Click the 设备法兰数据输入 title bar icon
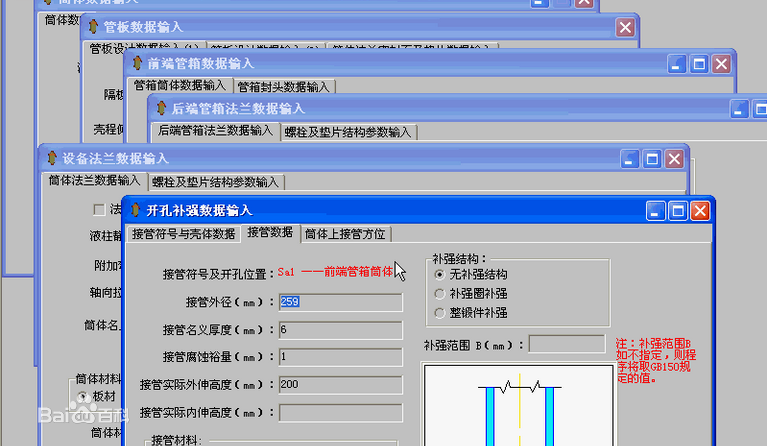767x446 pixels. click(x=52, y=158)
